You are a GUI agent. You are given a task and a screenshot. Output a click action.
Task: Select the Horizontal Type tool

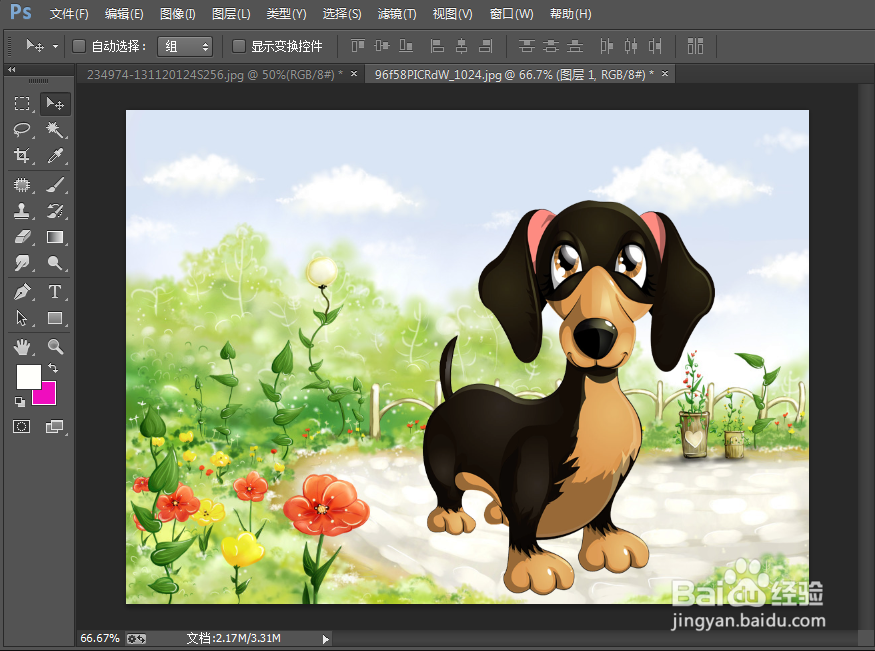[x=55, y=292]
